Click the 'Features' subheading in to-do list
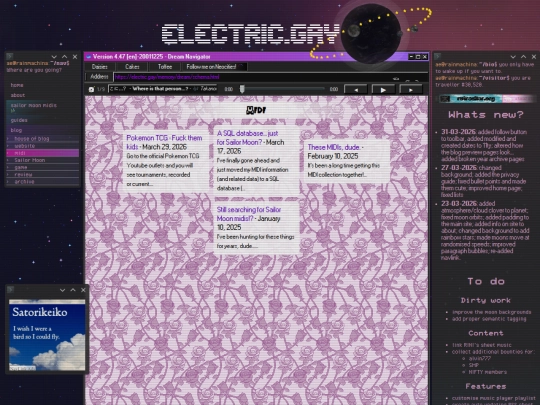This screenshot has width=540, height=405. click(486, 386)
